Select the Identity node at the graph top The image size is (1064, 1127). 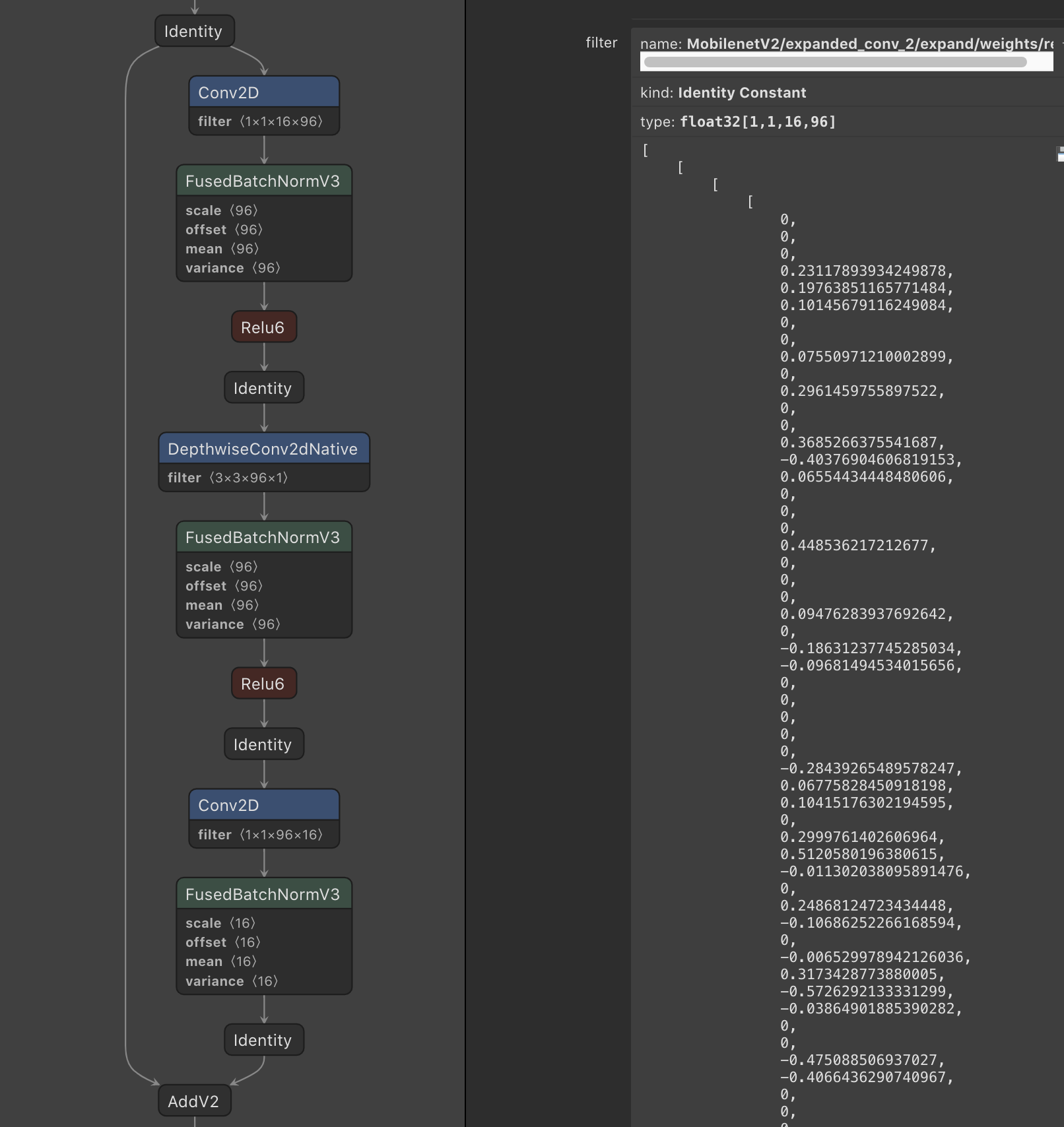click(x=194, y=31)
